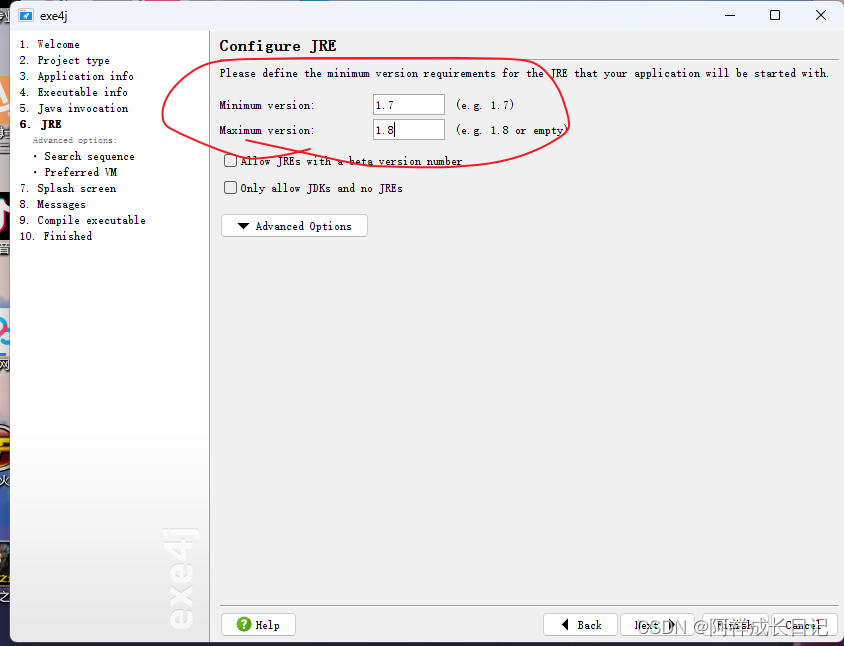Viewport: 844px width, 646px height.
Task: Click the exe4j title bar icon
Action: click(x=26, y=15)
